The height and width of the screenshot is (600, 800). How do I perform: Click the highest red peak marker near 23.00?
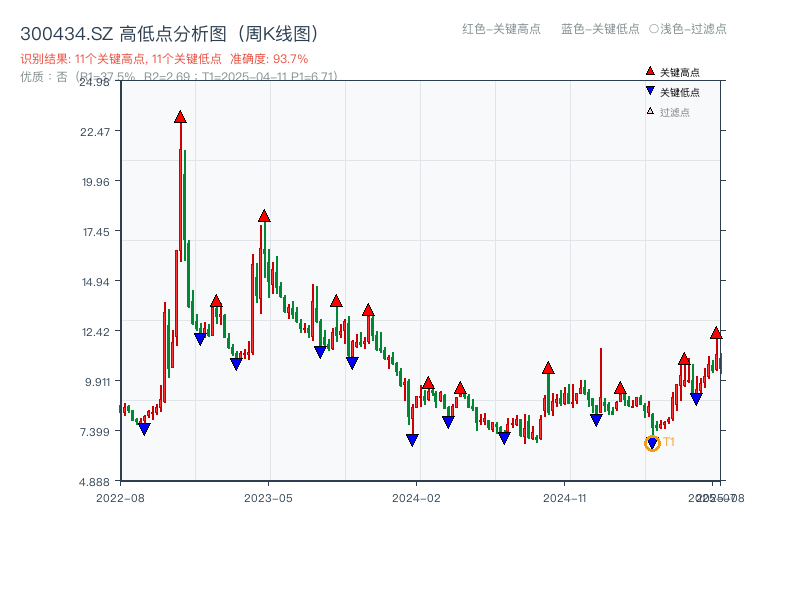click(x=179, y=116)
